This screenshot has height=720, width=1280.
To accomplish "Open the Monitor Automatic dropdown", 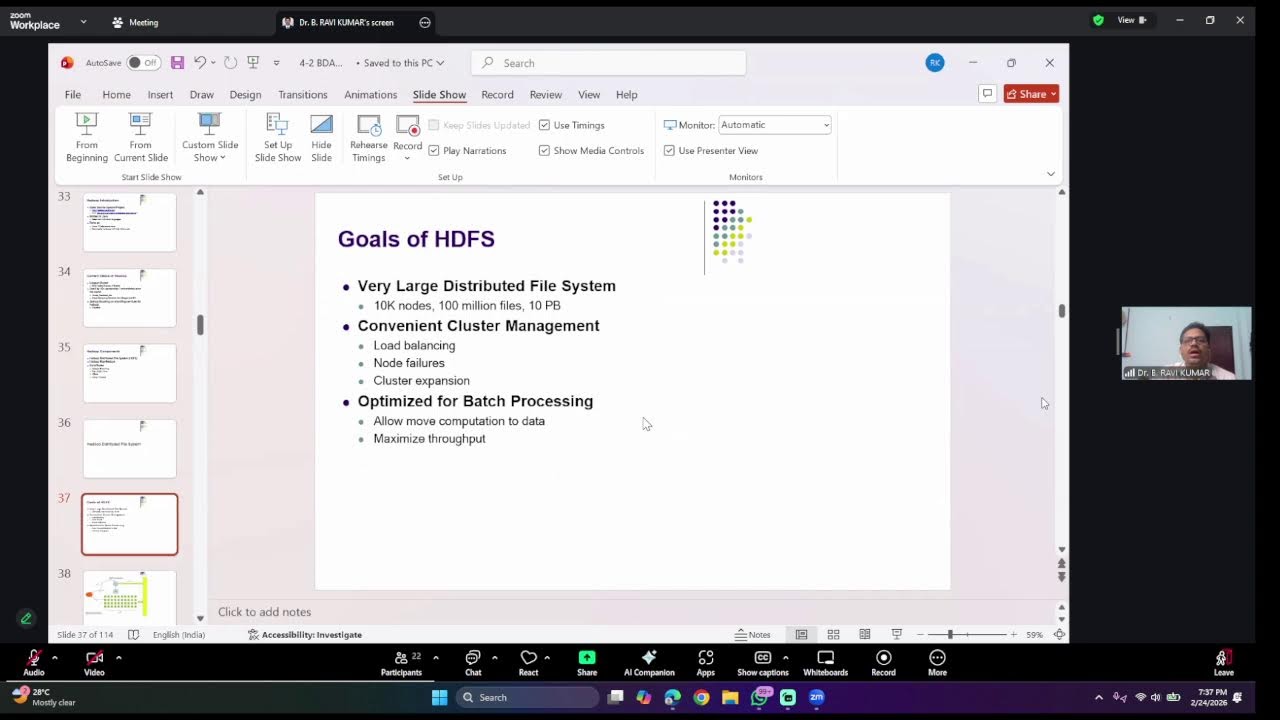I will (x=775, y=125).
